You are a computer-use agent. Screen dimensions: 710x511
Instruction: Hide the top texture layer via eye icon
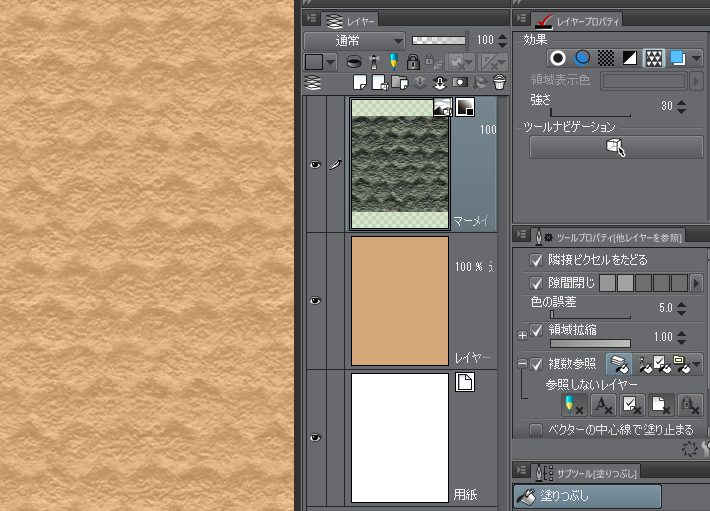point(316,165)
